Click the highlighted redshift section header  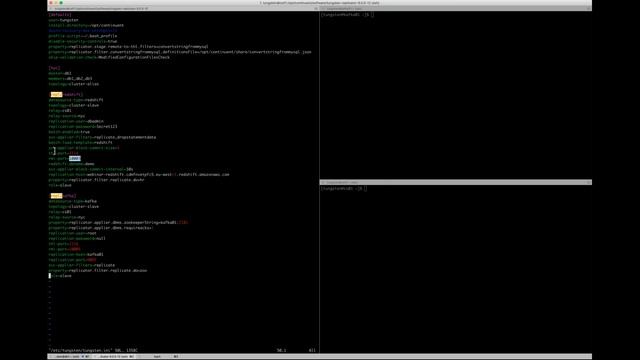[x=67, y=94]
